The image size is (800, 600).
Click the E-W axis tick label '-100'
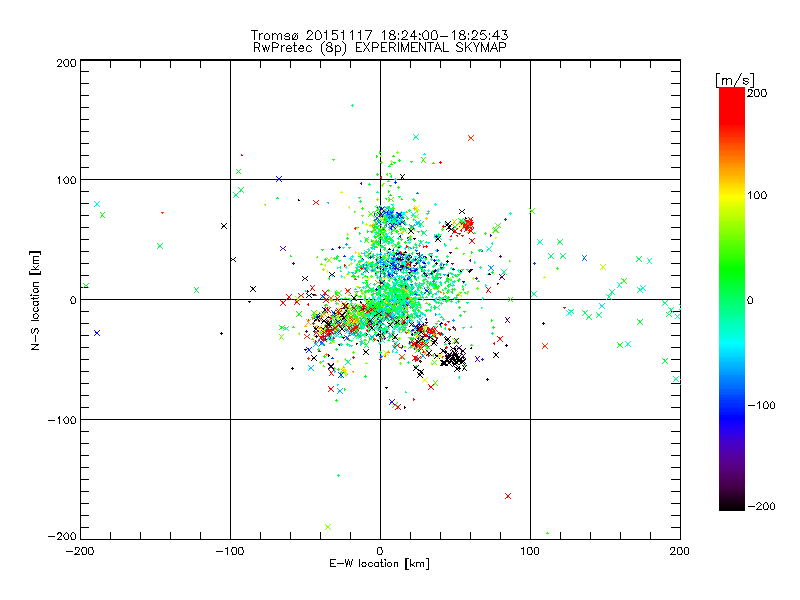[230, 551]
